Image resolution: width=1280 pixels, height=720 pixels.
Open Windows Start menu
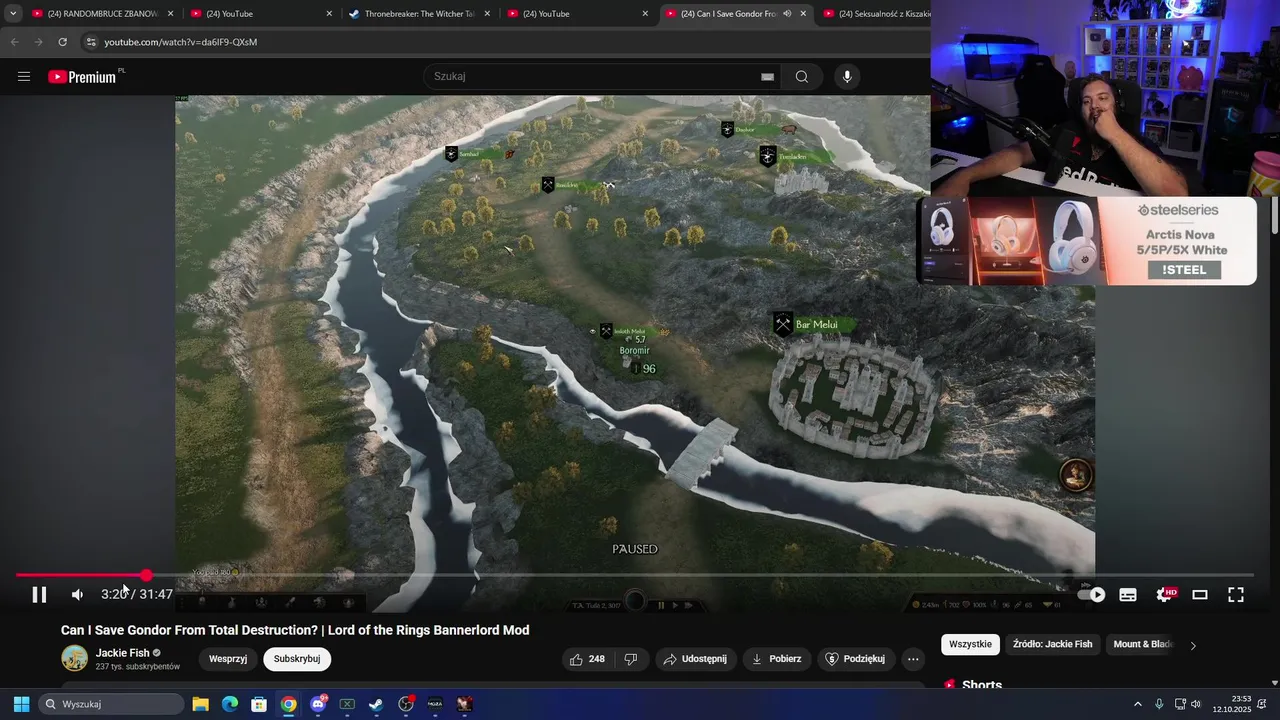point(21,704)
